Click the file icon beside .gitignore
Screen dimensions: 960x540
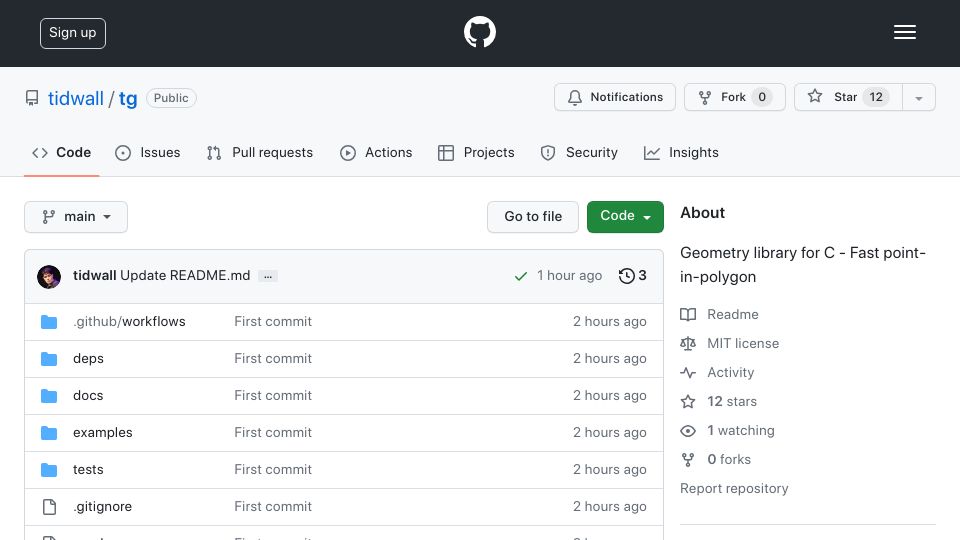pos(49,507)
